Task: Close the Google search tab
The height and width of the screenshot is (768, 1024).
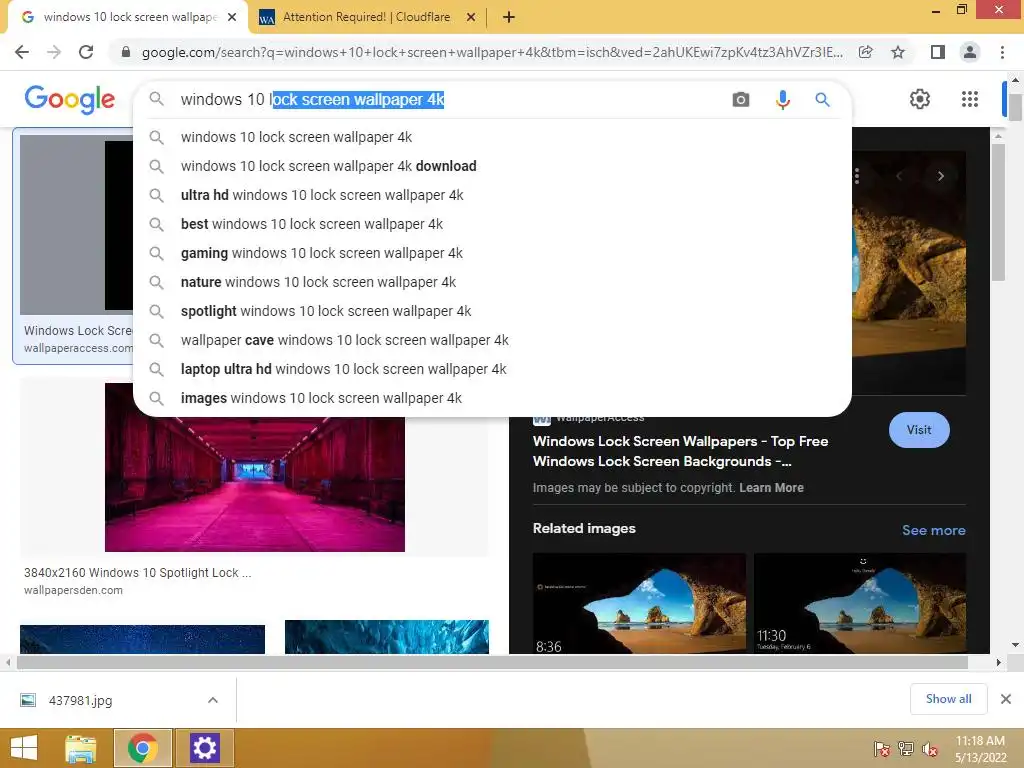Action: click(x=232, y=17)
